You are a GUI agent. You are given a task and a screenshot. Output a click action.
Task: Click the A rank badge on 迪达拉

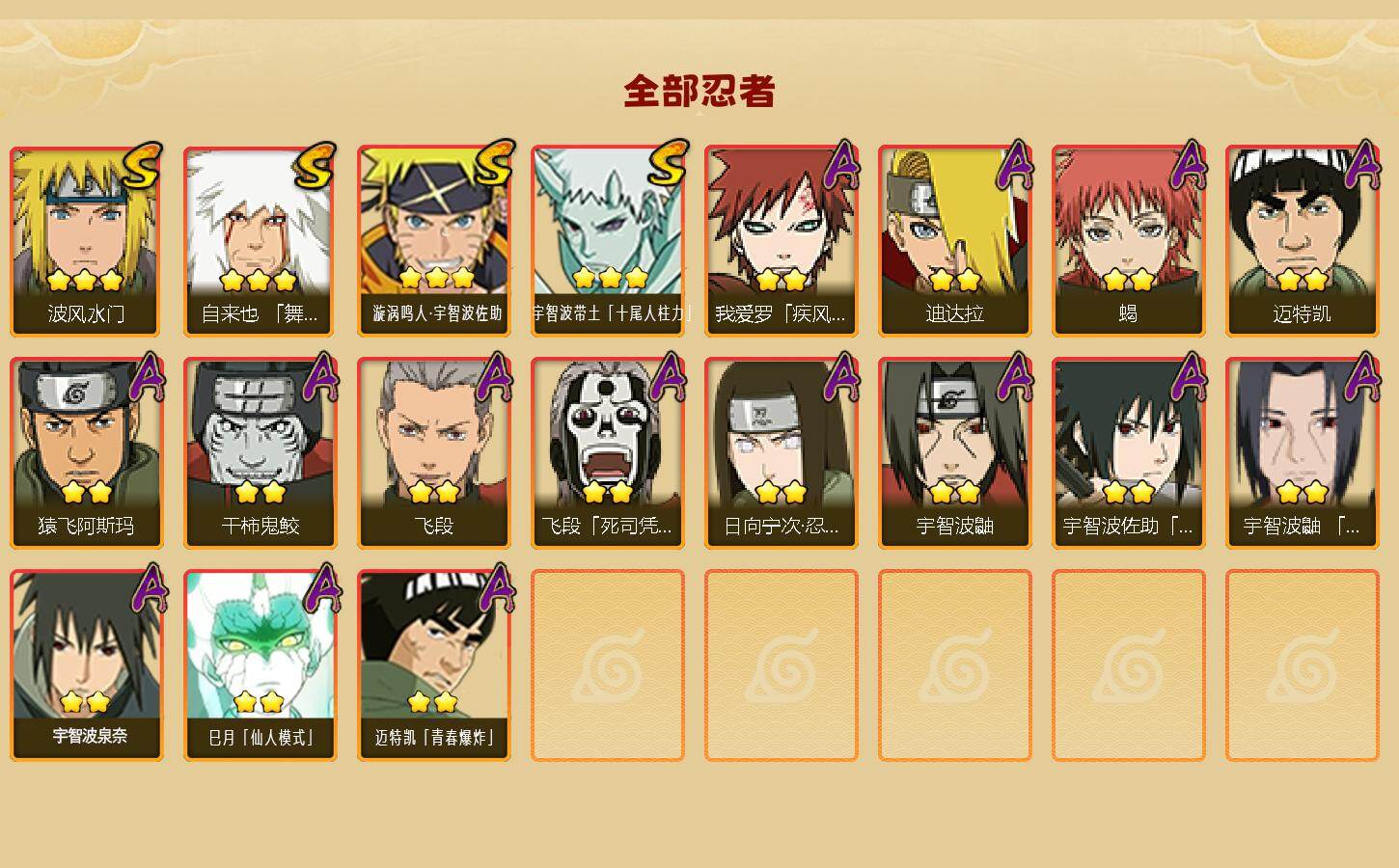point(1015,165)
